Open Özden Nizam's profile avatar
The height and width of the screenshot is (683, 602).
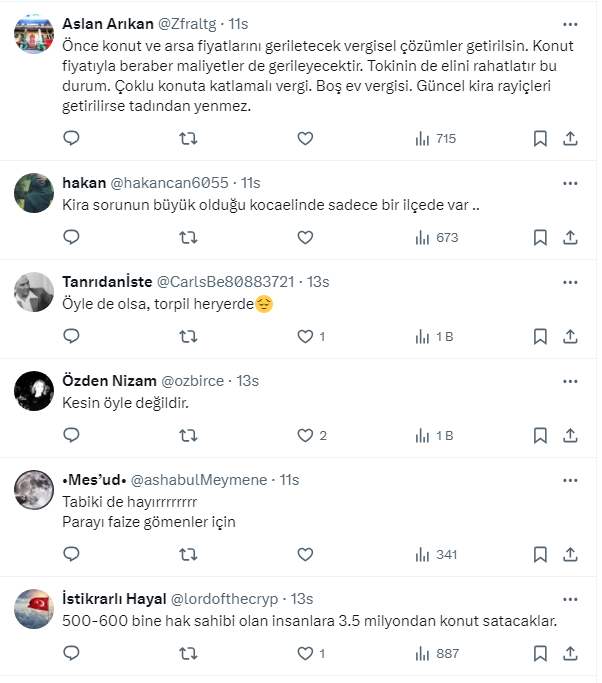pos(34,390)
